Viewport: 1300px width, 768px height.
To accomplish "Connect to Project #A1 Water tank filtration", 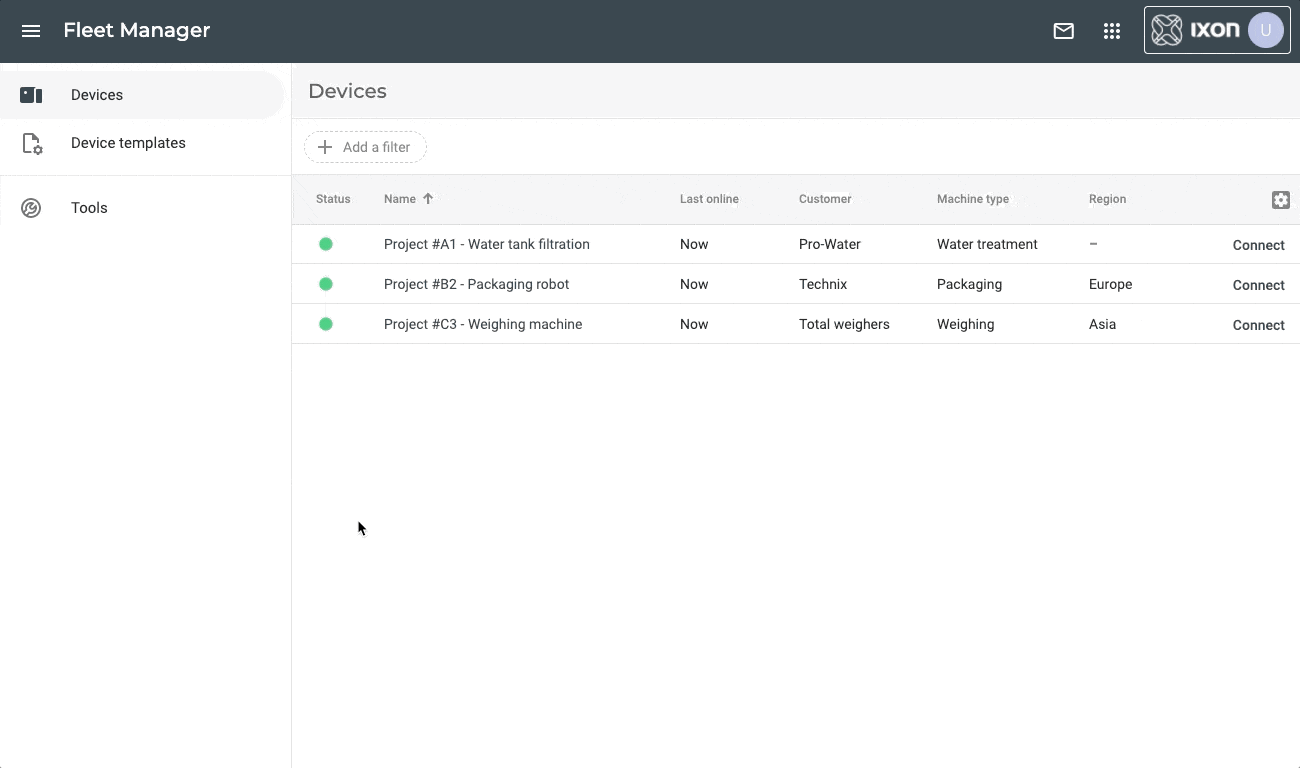I will pos(1258,245).
